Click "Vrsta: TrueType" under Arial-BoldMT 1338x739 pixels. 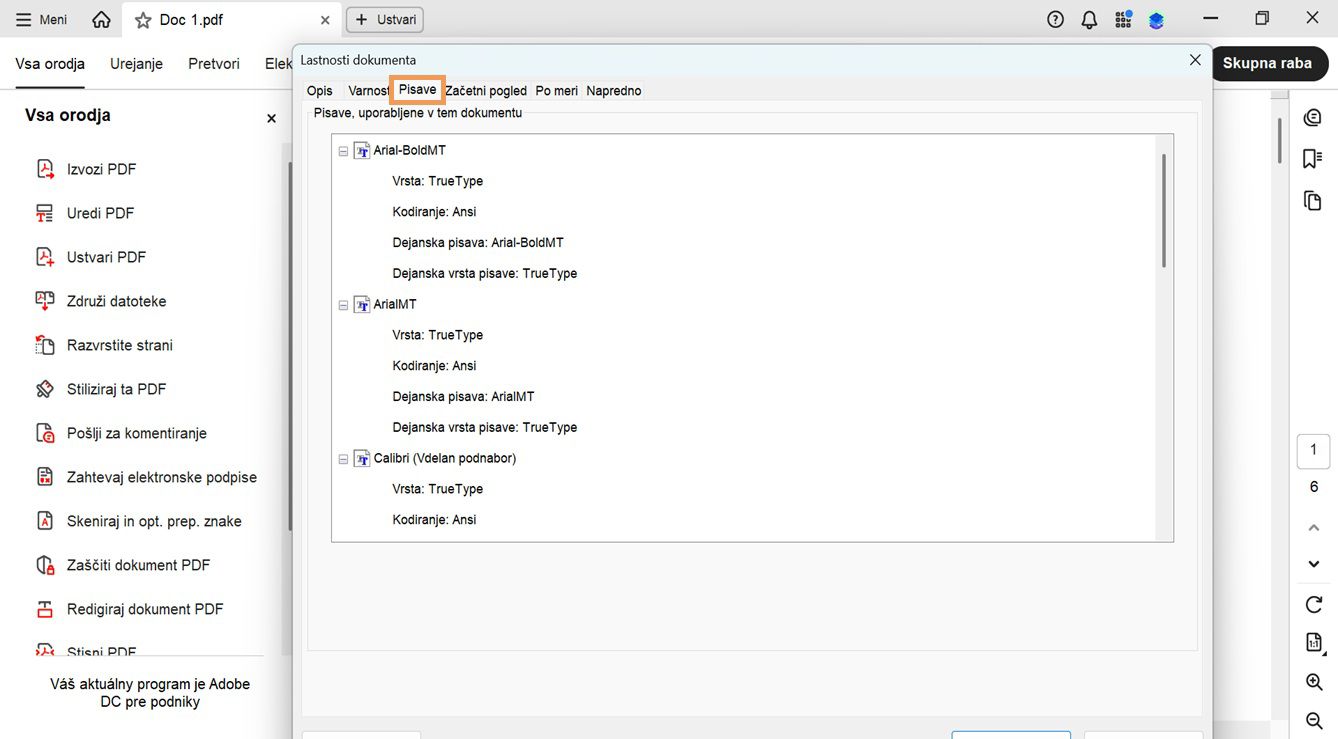point(438,182)
